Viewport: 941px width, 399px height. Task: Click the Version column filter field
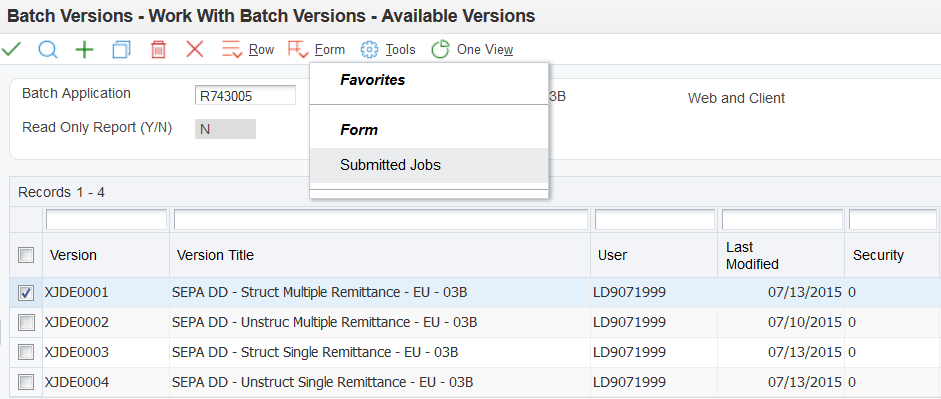point(106,220)
